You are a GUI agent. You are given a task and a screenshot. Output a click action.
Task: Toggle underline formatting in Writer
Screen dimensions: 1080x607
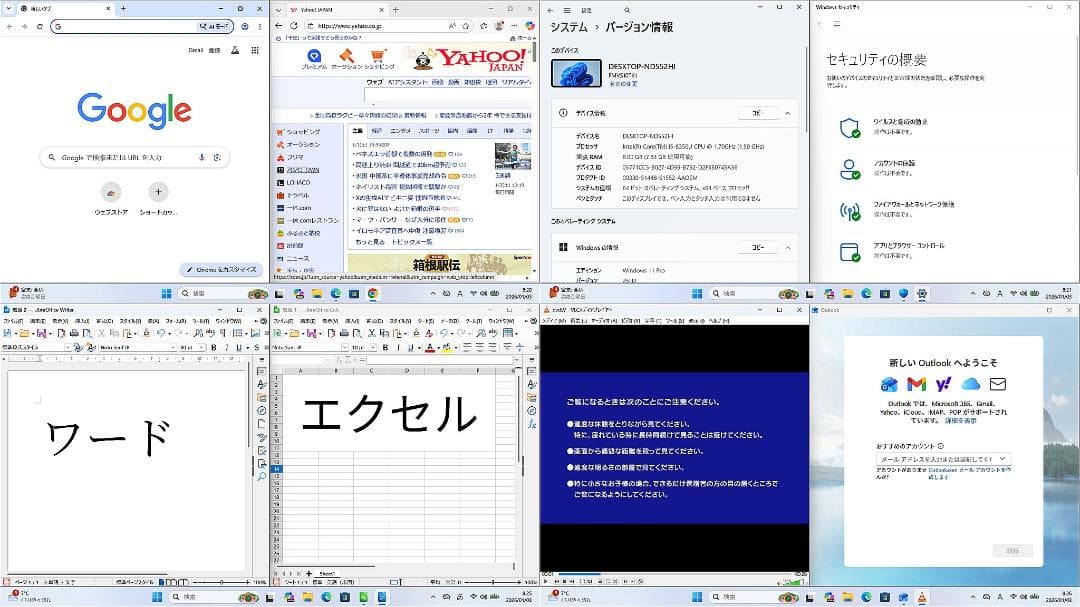[x=239, y=347]
